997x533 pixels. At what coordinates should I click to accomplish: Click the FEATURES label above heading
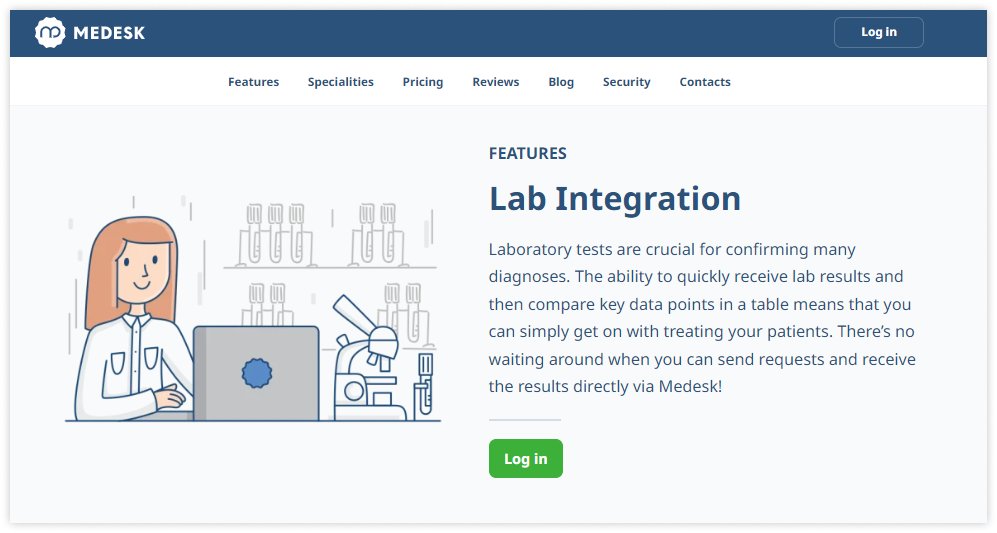point(528,154)
